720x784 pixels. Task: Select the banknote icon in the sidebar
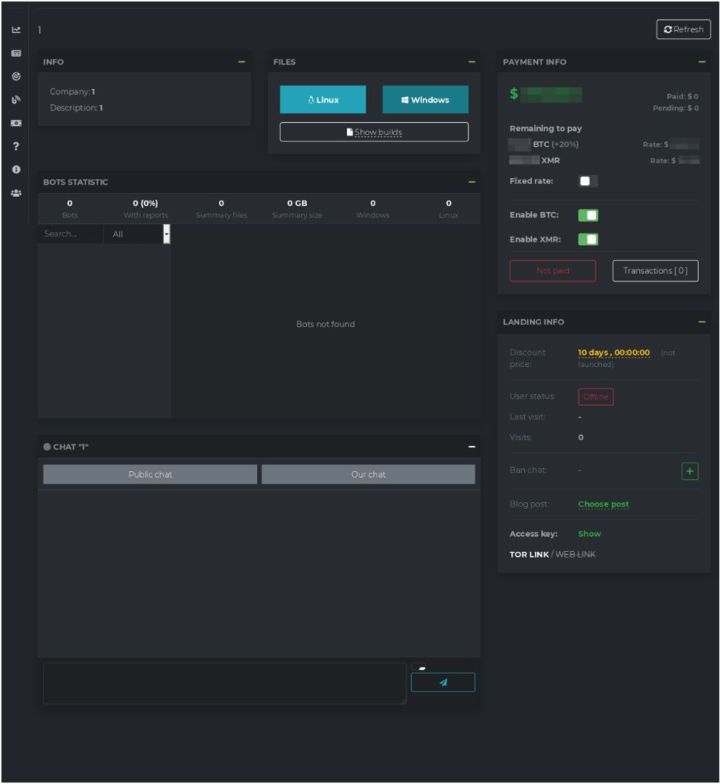coord(16,123)
